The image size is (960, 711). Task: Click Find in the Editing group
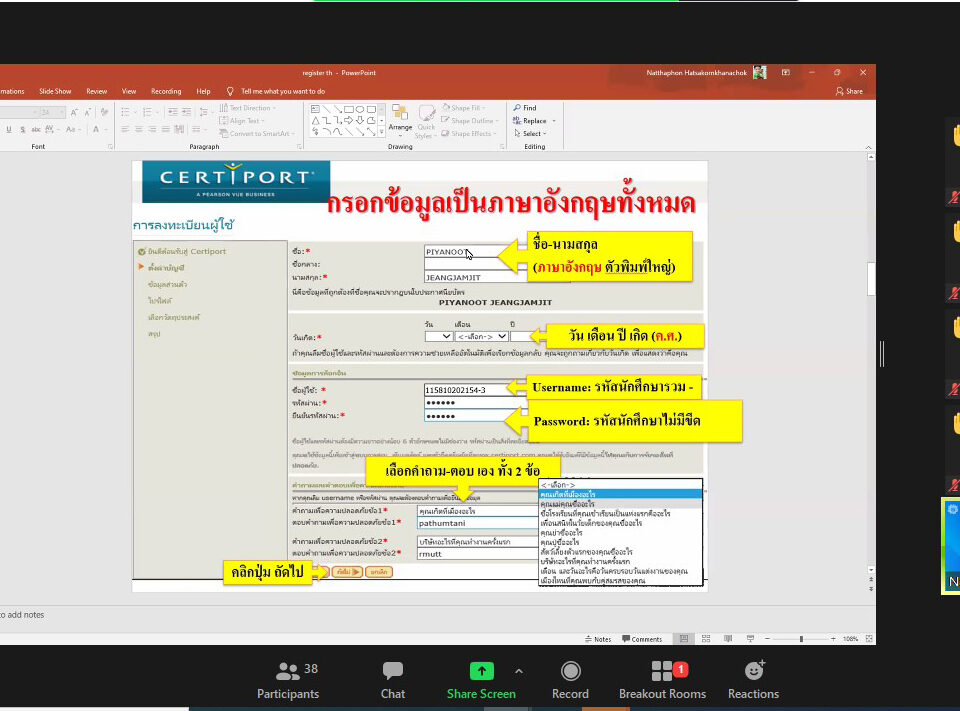[525, 108]
